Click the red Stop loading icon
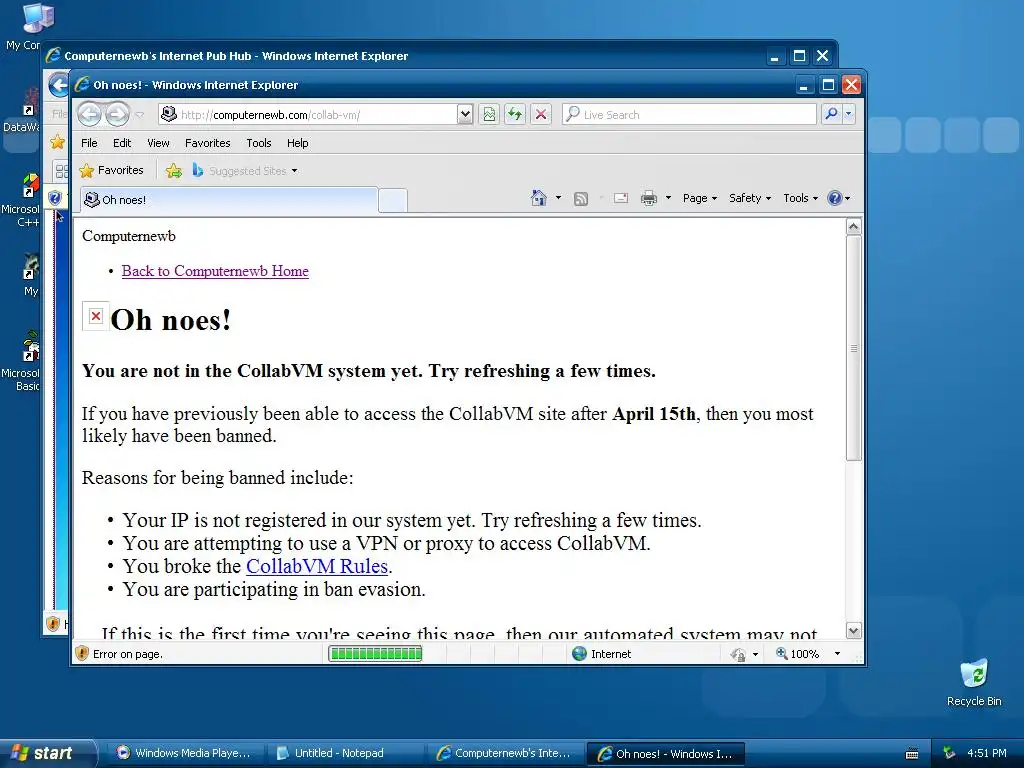 pos(541,115)
